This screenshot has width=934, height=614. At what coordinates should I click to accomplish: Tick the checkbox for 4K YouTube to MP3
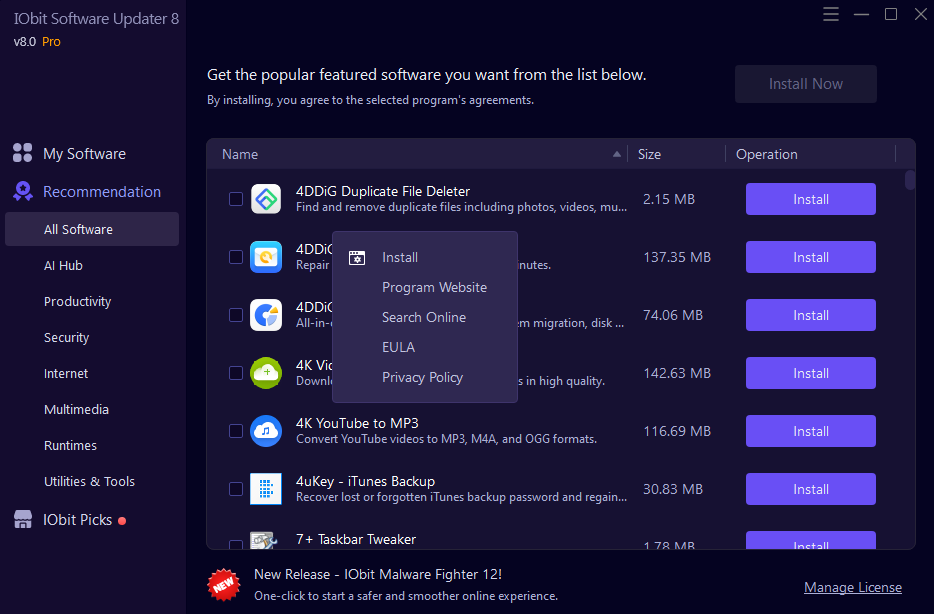pos(236,431)
